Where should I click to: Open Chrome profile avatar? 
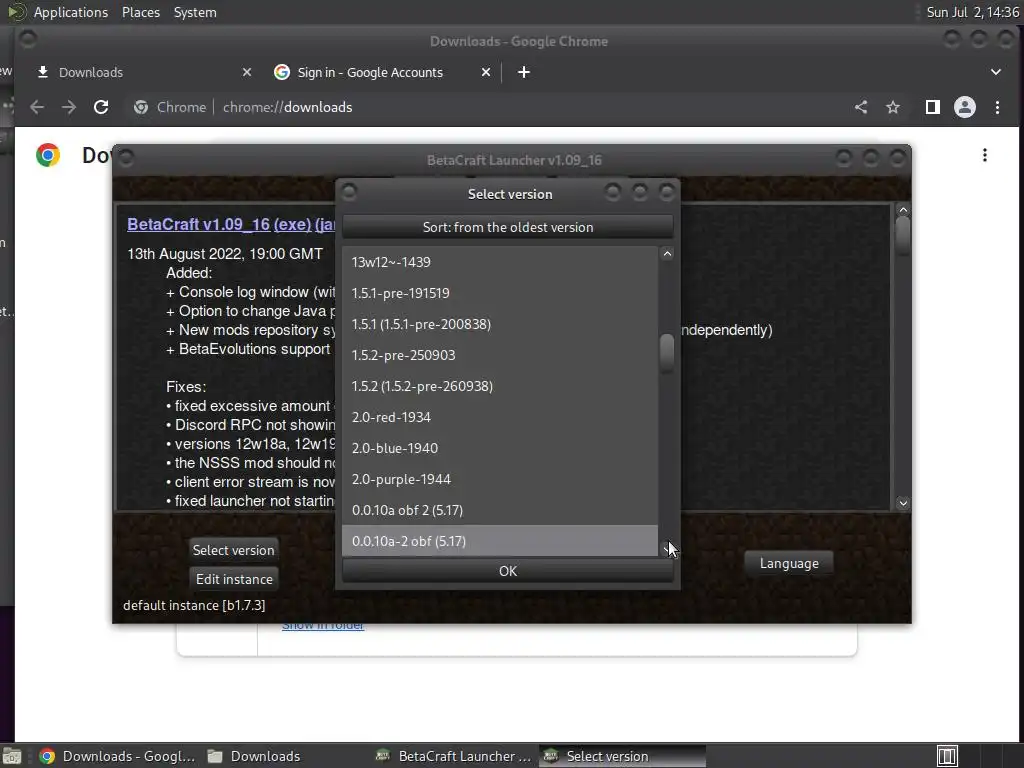(965, 107)
